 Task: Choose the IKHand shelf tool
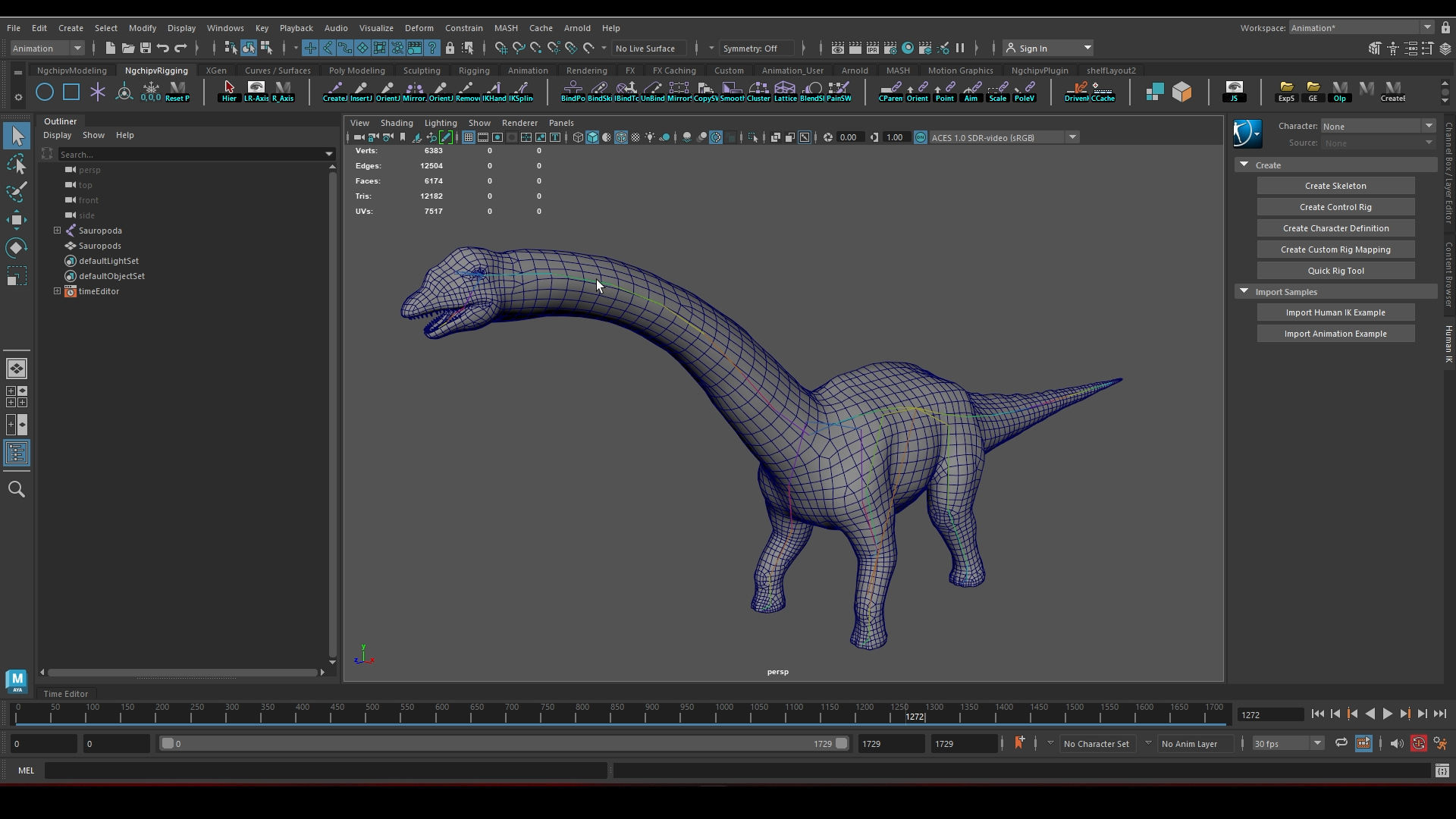click(494, 92)
